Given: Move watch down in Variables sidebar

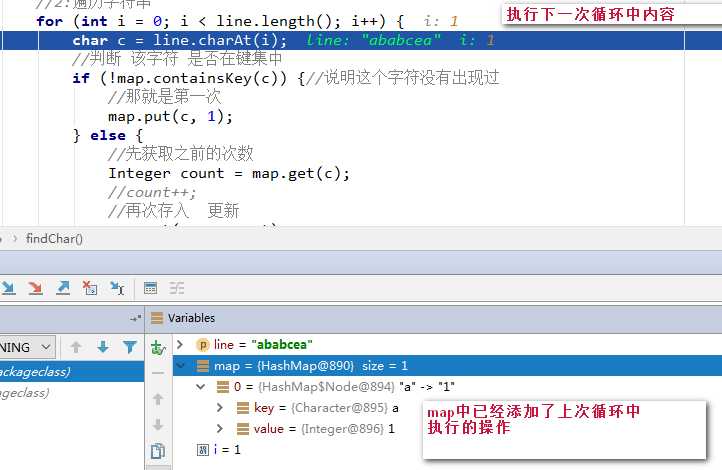Looking at the screenshot, I should pyautogui.click(x=158, y=424).
